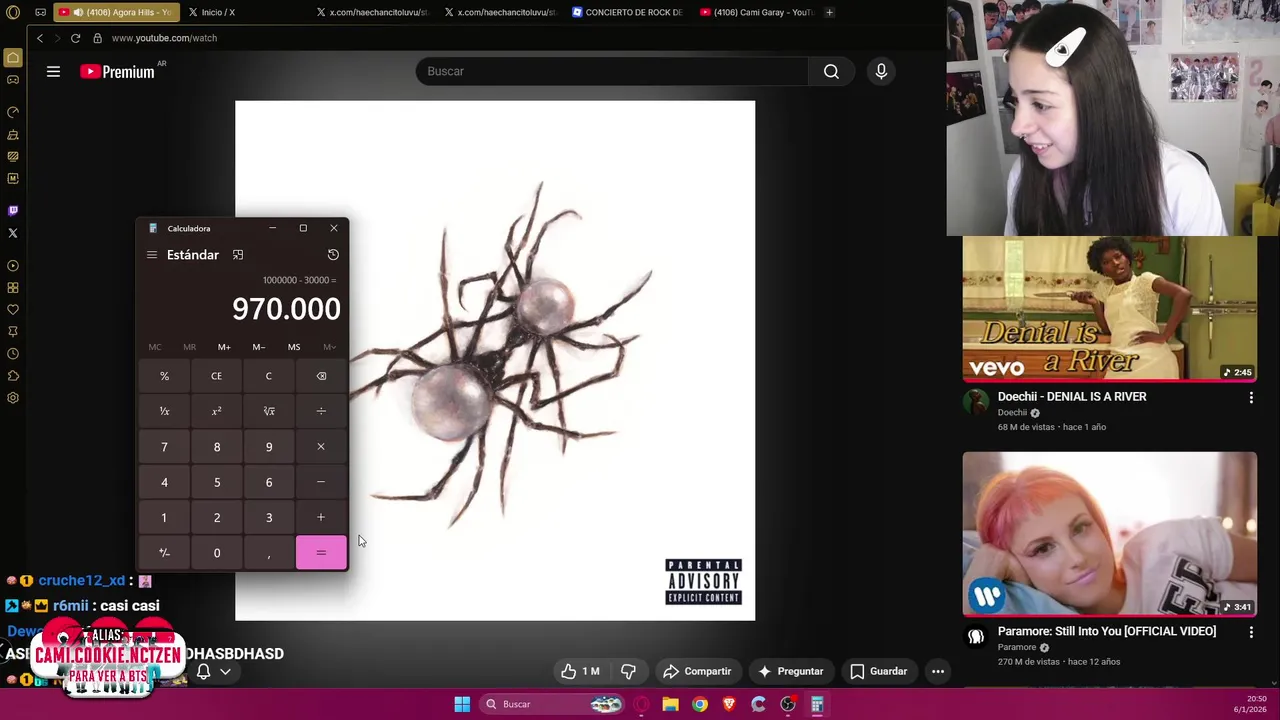
Task: Toggle sign with the plus-minus key
Action: [x=164, y=553]
